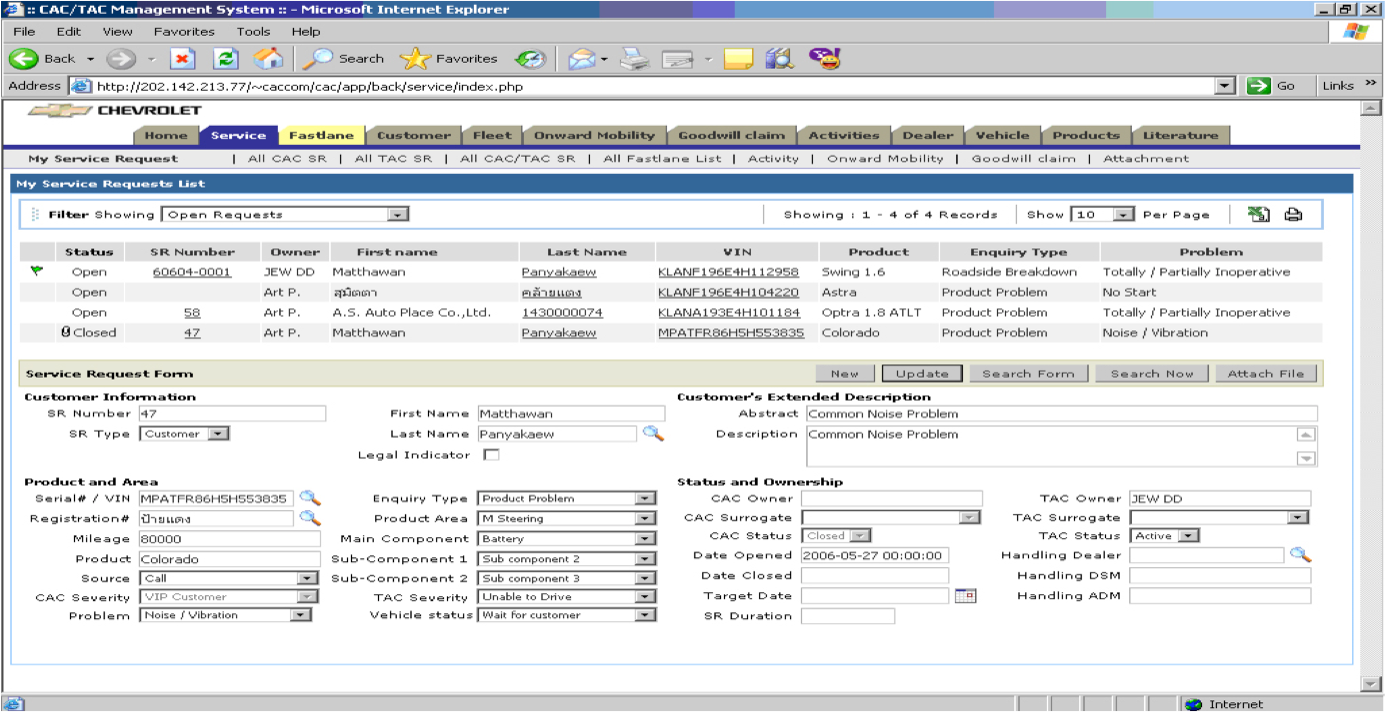
Task: Switch to the Dealer tab
Action: tap(927, 135)
